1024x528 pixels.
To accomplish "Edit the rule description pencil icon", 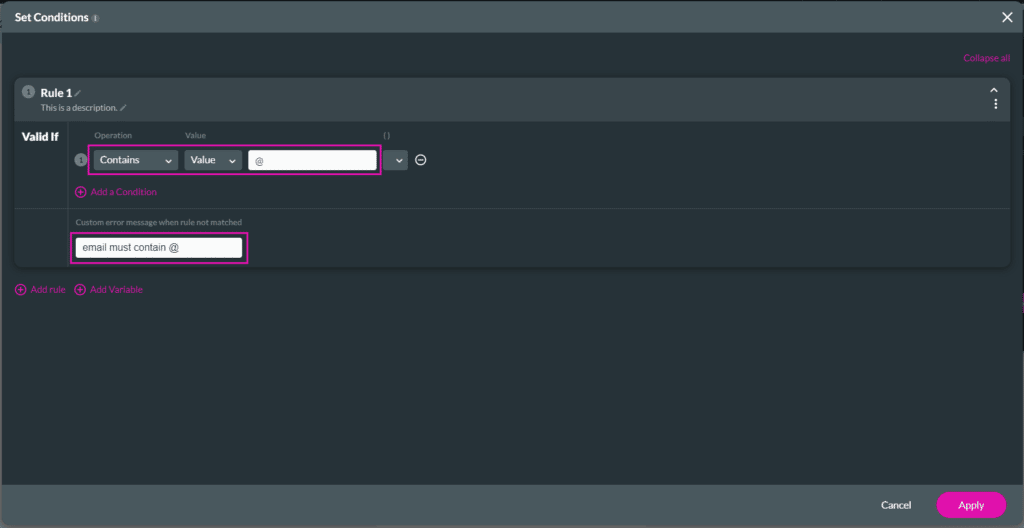I will click(x=124, y=108).
